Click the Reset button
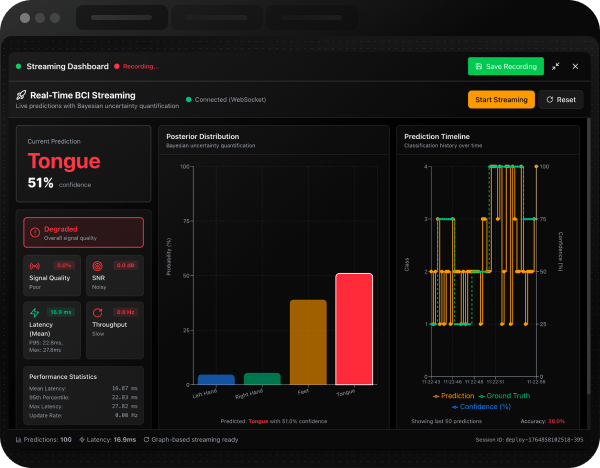 560,99
